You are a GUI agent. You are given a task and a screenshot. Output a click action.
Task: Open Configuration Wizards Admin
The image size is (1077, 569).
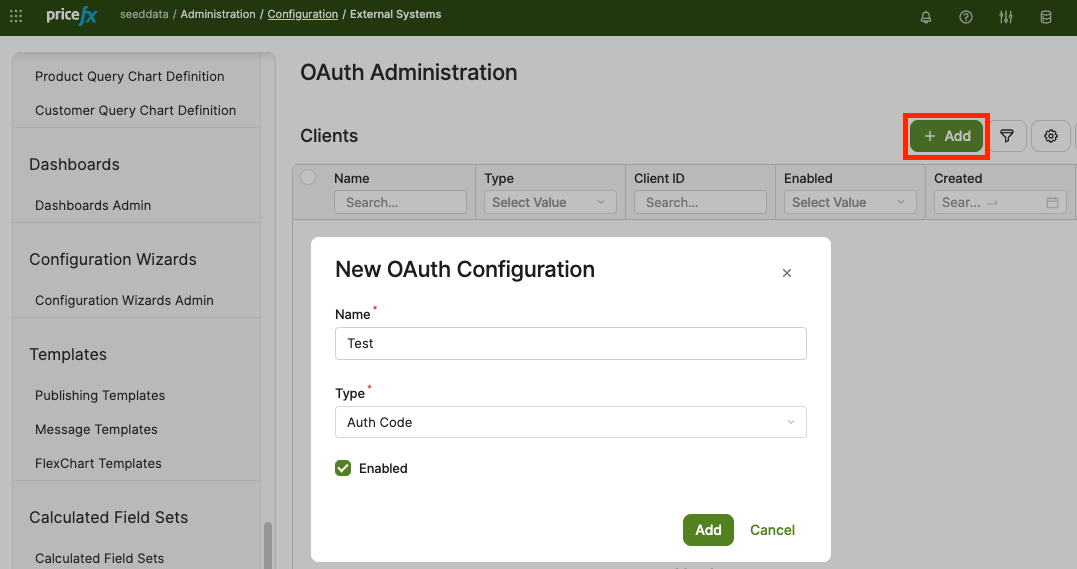click(x=124, y=300)
